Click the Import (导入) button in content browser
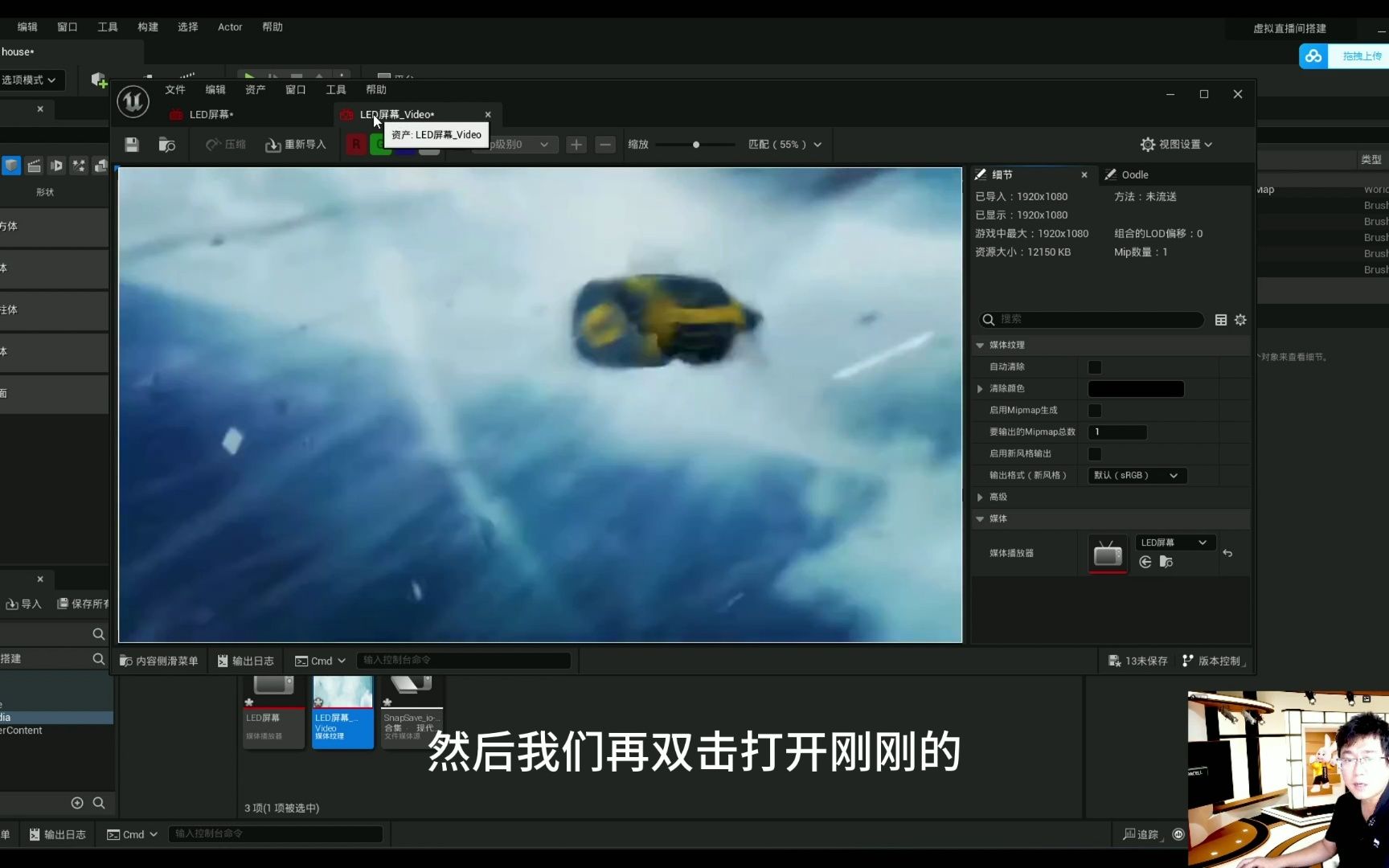 (x=23, y=604)
